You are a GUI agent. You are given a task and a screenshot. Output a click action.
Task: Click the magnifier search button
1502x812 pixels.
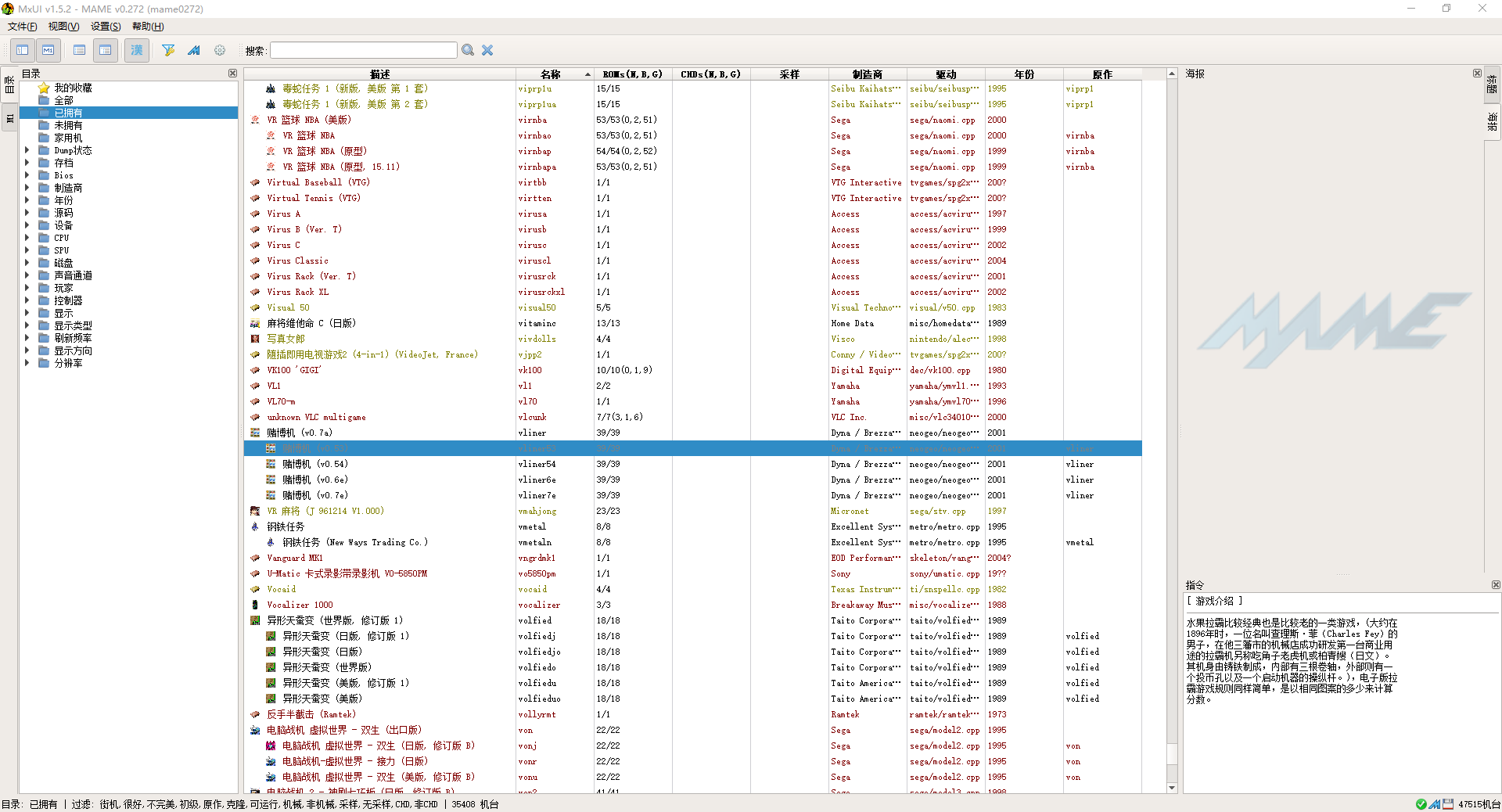tap(468, 50)
